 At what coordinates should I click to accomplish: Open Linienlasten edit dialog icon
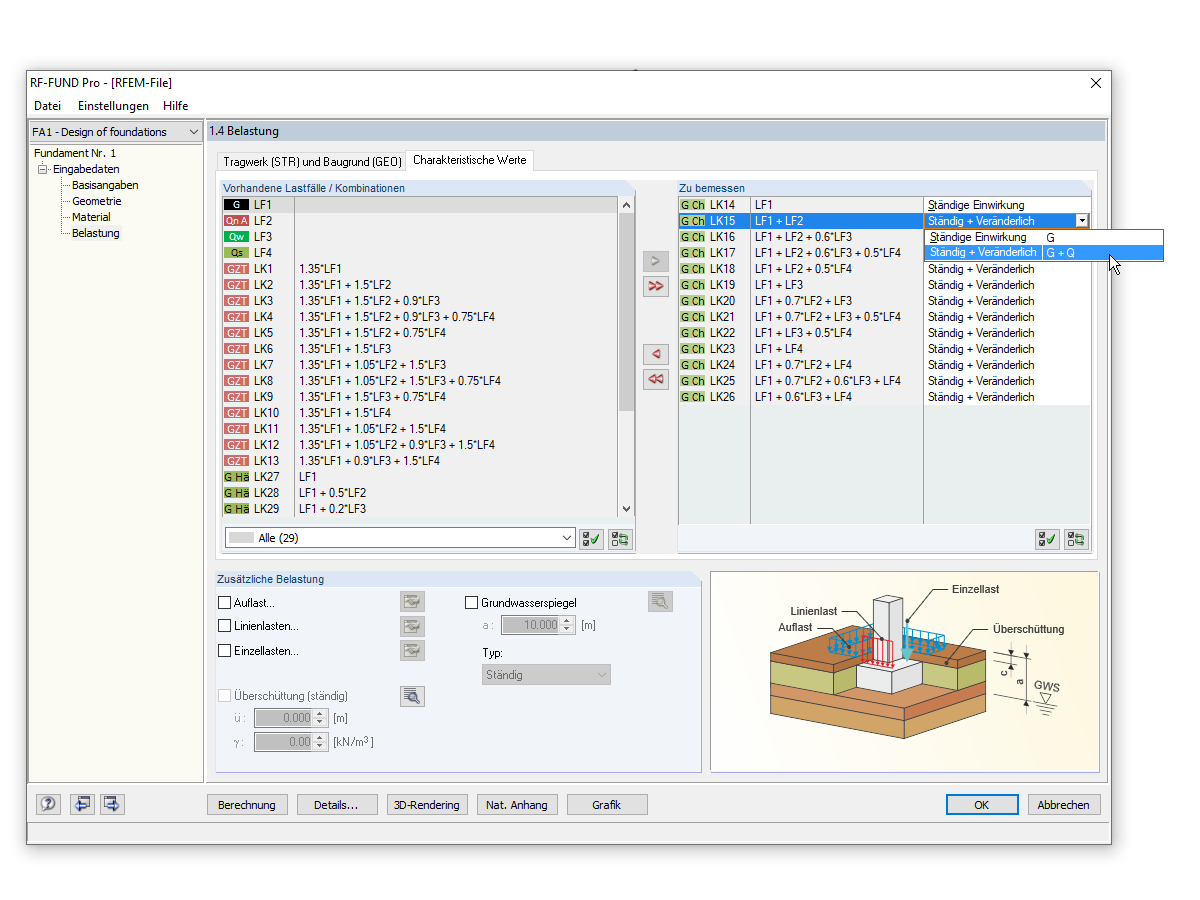[412, 626]
